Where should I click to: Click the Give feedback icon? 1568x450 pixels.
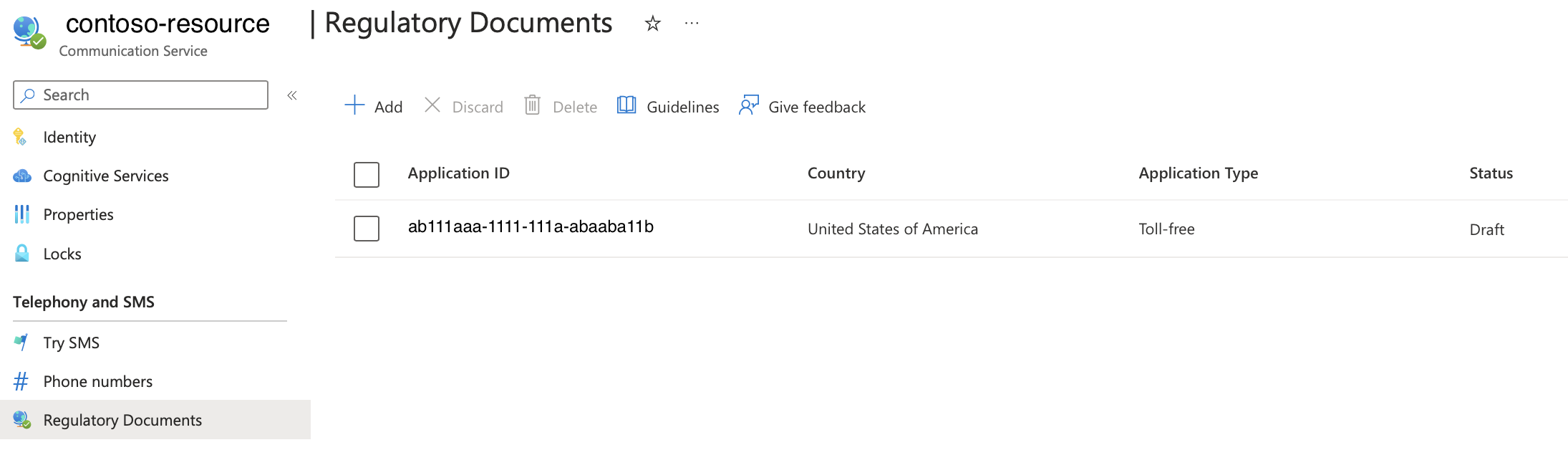(749, 105)
